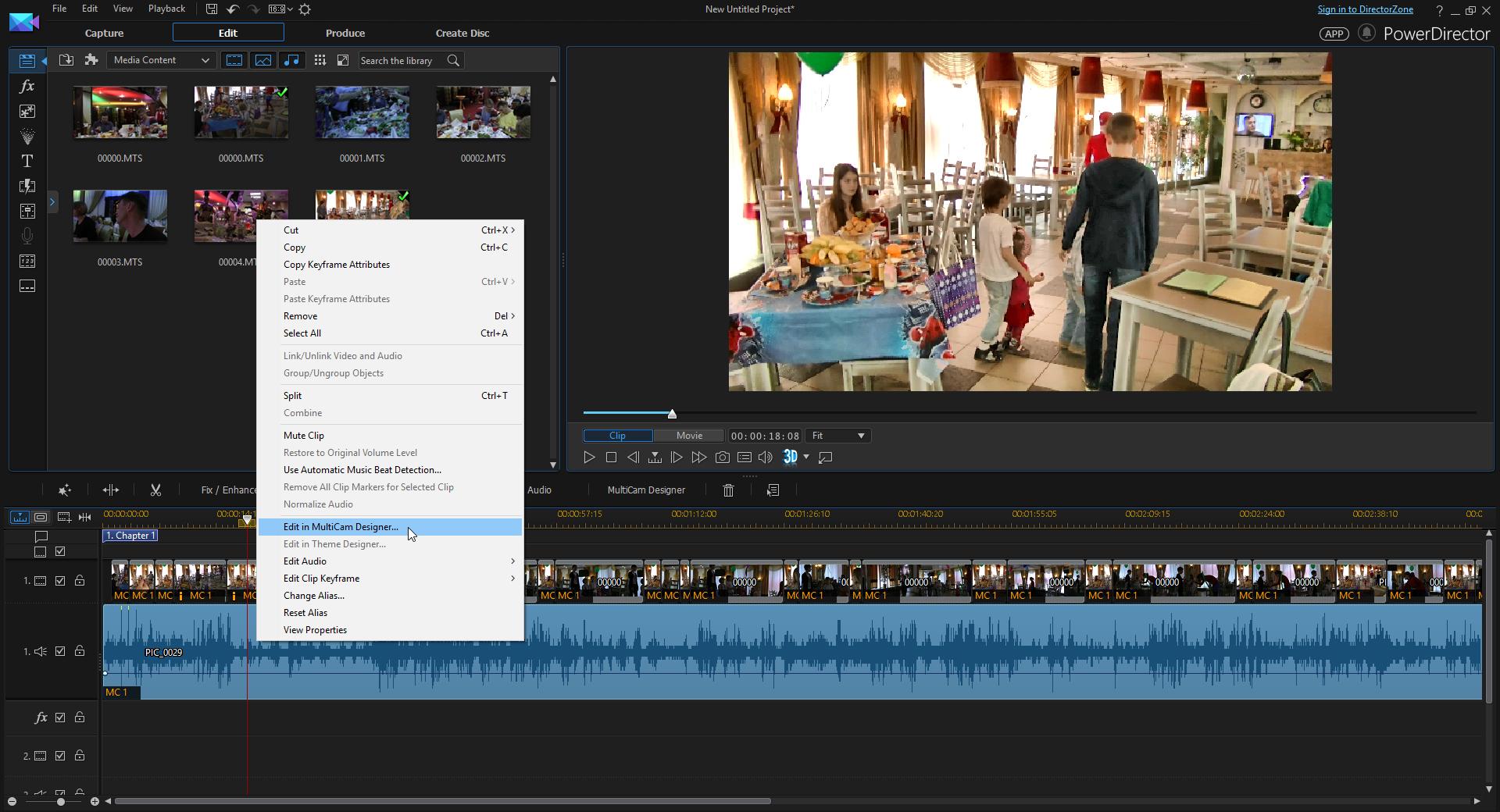Screen dimensions: 1500x812
Task: Switch to the Produce tab
Action: [345, 33]
